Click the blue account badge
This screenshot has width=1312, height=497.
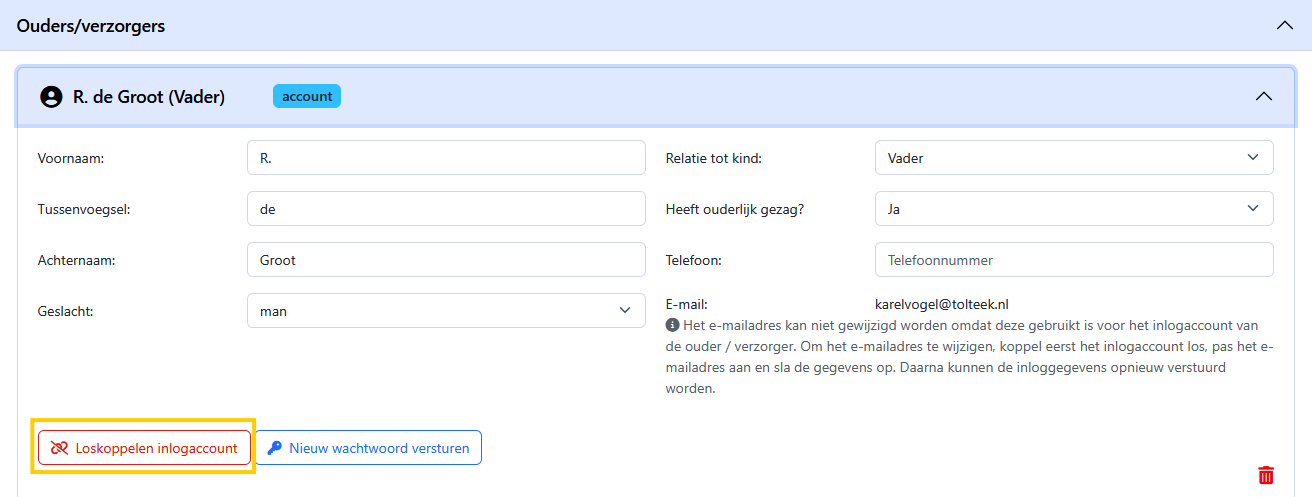click(x=307, y=96)
